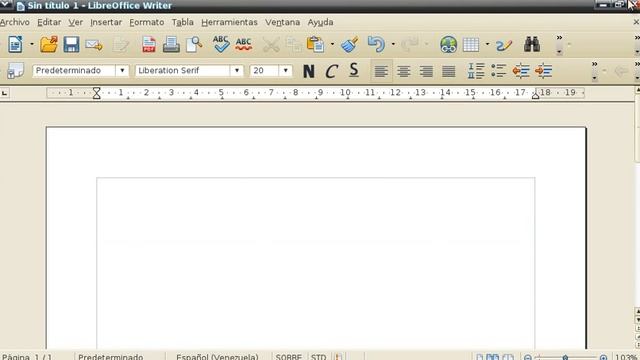Open the Ventana menu
The height and width of the screenshot is (360, 640).
(x=282, y=22)
